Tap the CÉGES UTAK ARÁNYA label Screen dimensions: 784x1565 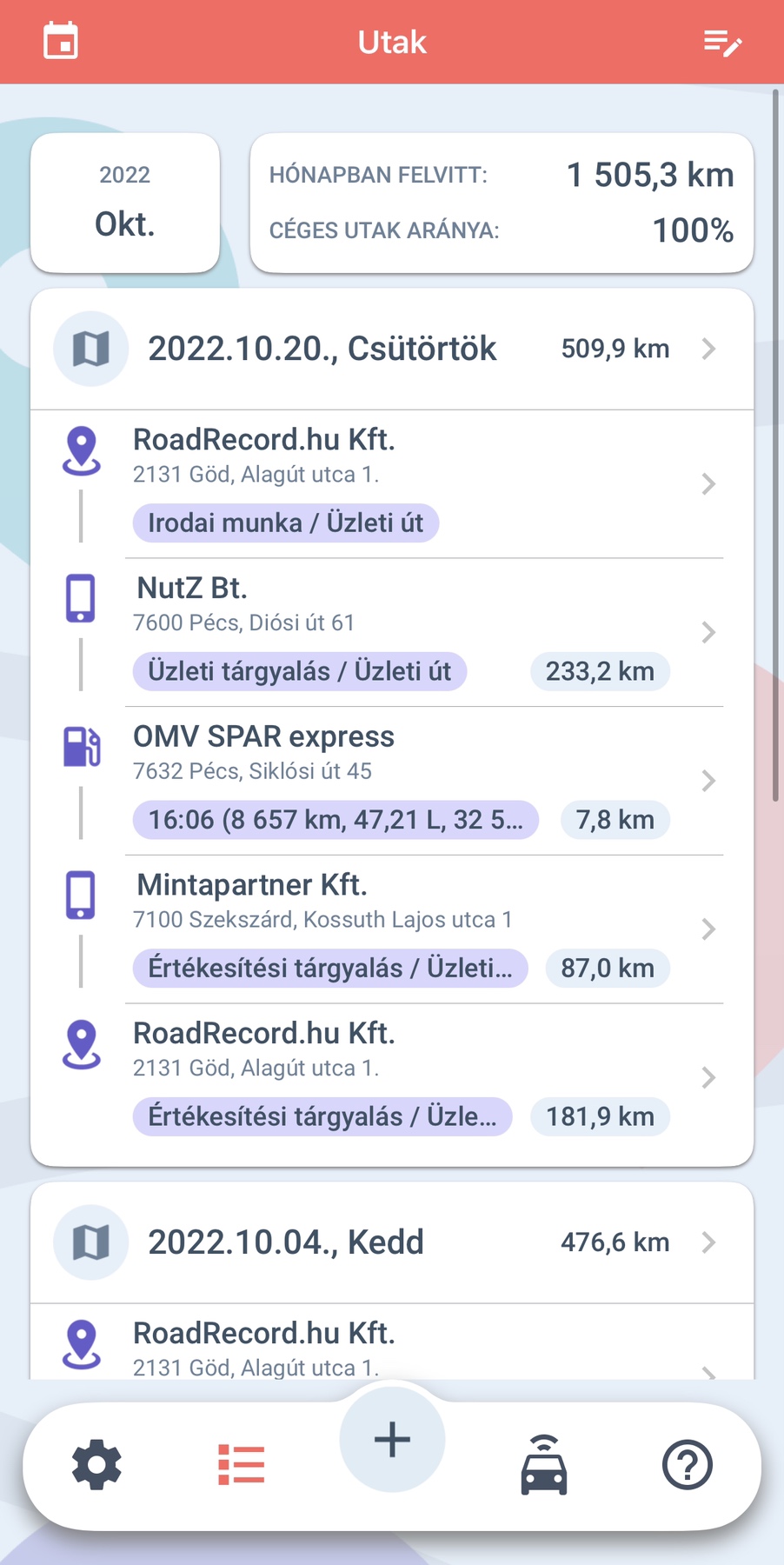coord(384,230)
